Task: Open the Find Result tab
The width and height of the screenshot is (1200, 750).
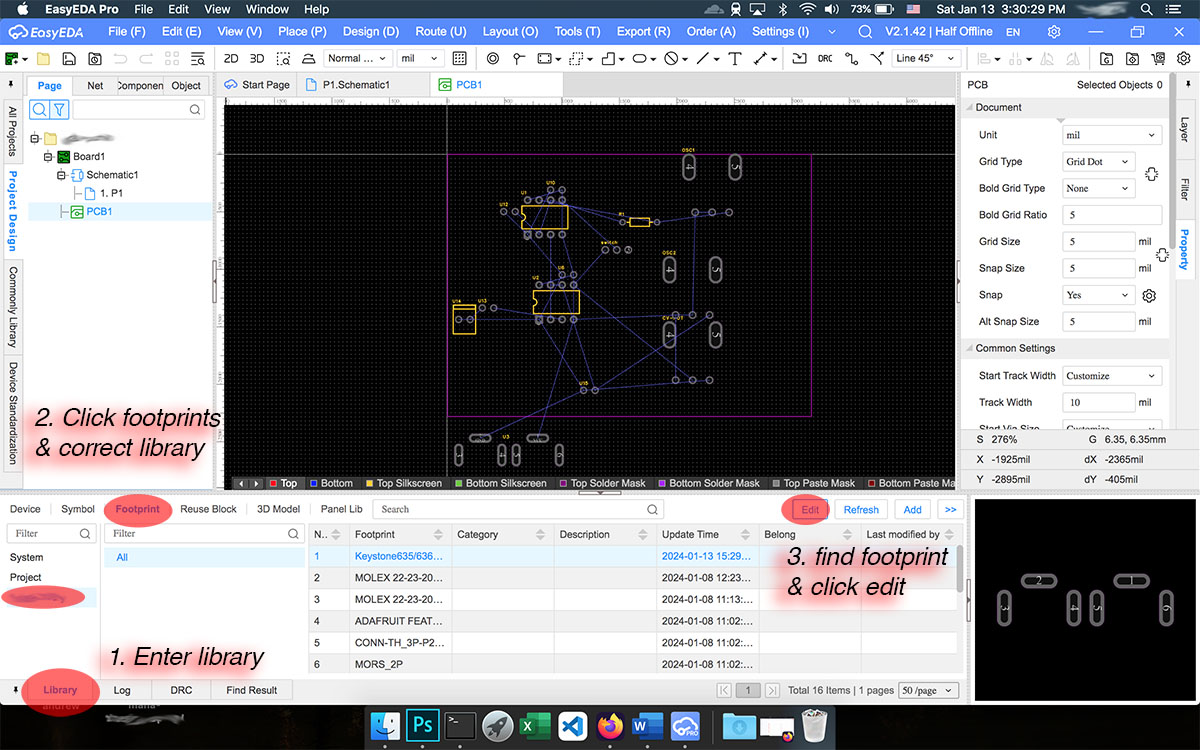Action: (251, 690)
